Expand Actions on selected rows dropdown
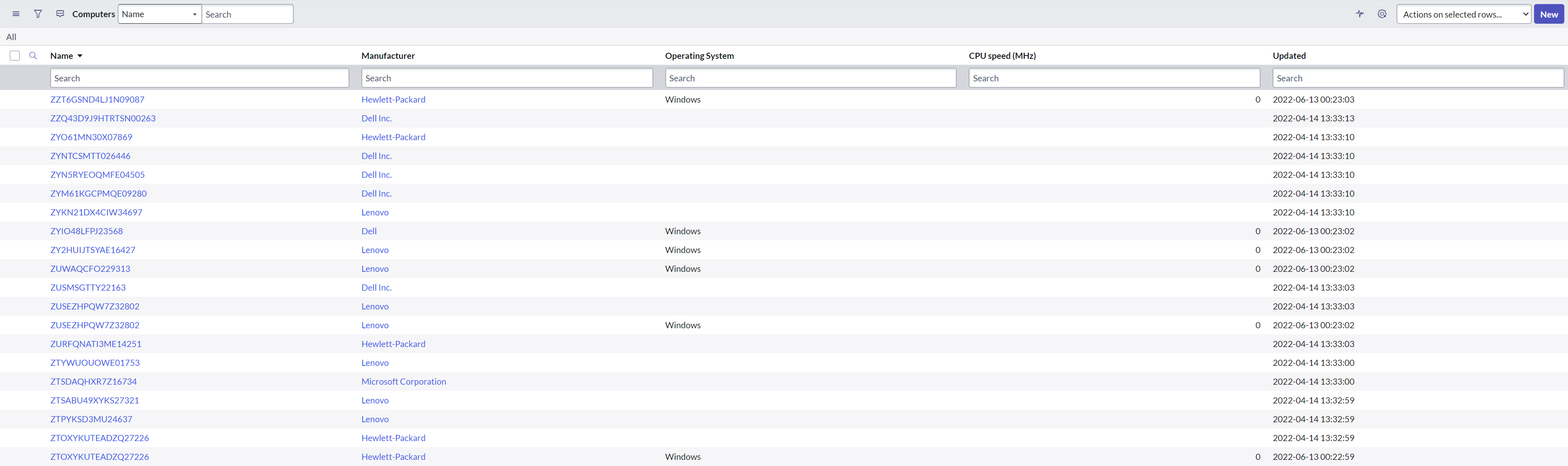The height and width of the screenshot is (466, 1568). pos(1463,14)
